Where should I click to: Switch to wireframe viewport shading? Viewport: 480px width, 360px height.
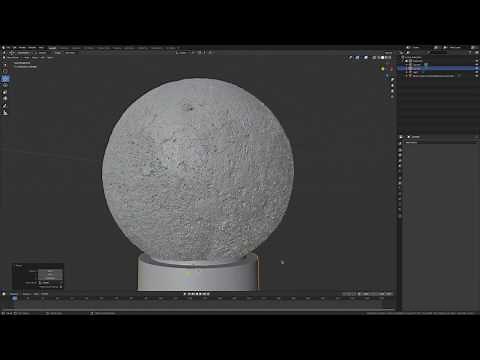[379, 58]
